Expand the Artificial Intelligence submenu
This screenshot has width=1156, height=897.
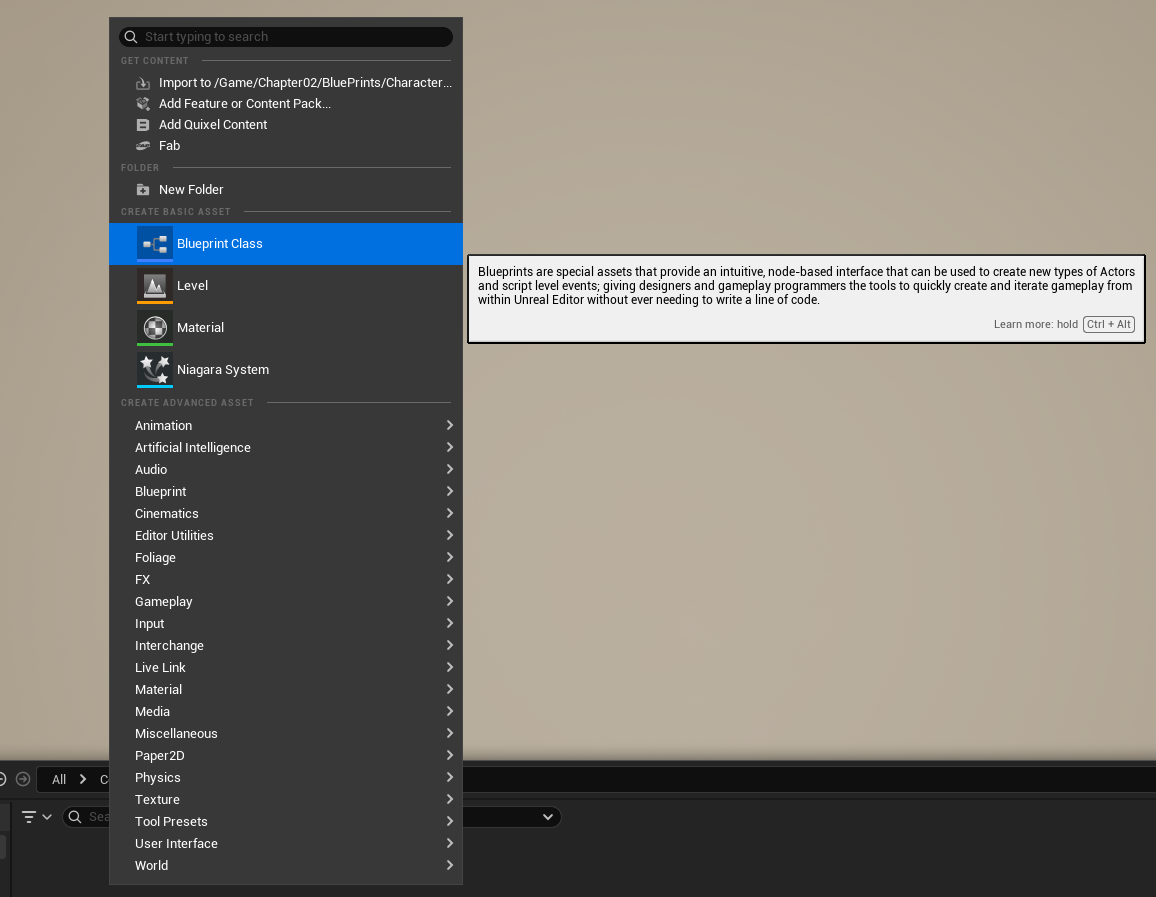pyautogui.click(x=285, y=447)
